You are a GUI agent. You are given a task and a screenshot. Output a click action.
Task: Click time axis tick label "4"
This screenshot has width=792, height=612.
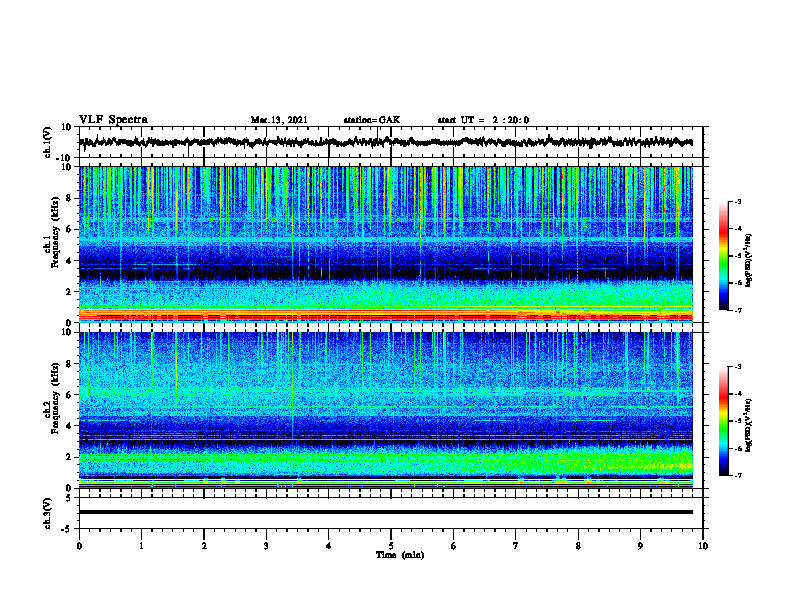[x=329, y=546]
